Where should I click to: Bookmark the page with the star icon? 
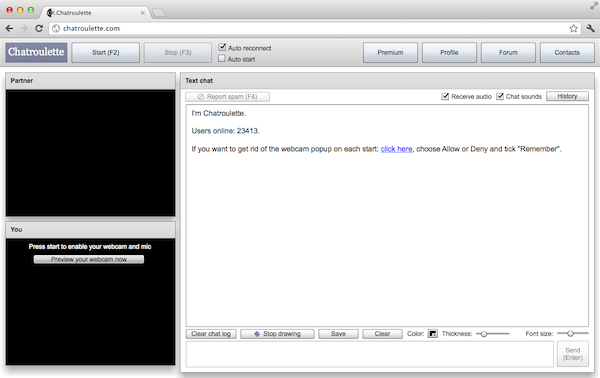click(573, 28)
